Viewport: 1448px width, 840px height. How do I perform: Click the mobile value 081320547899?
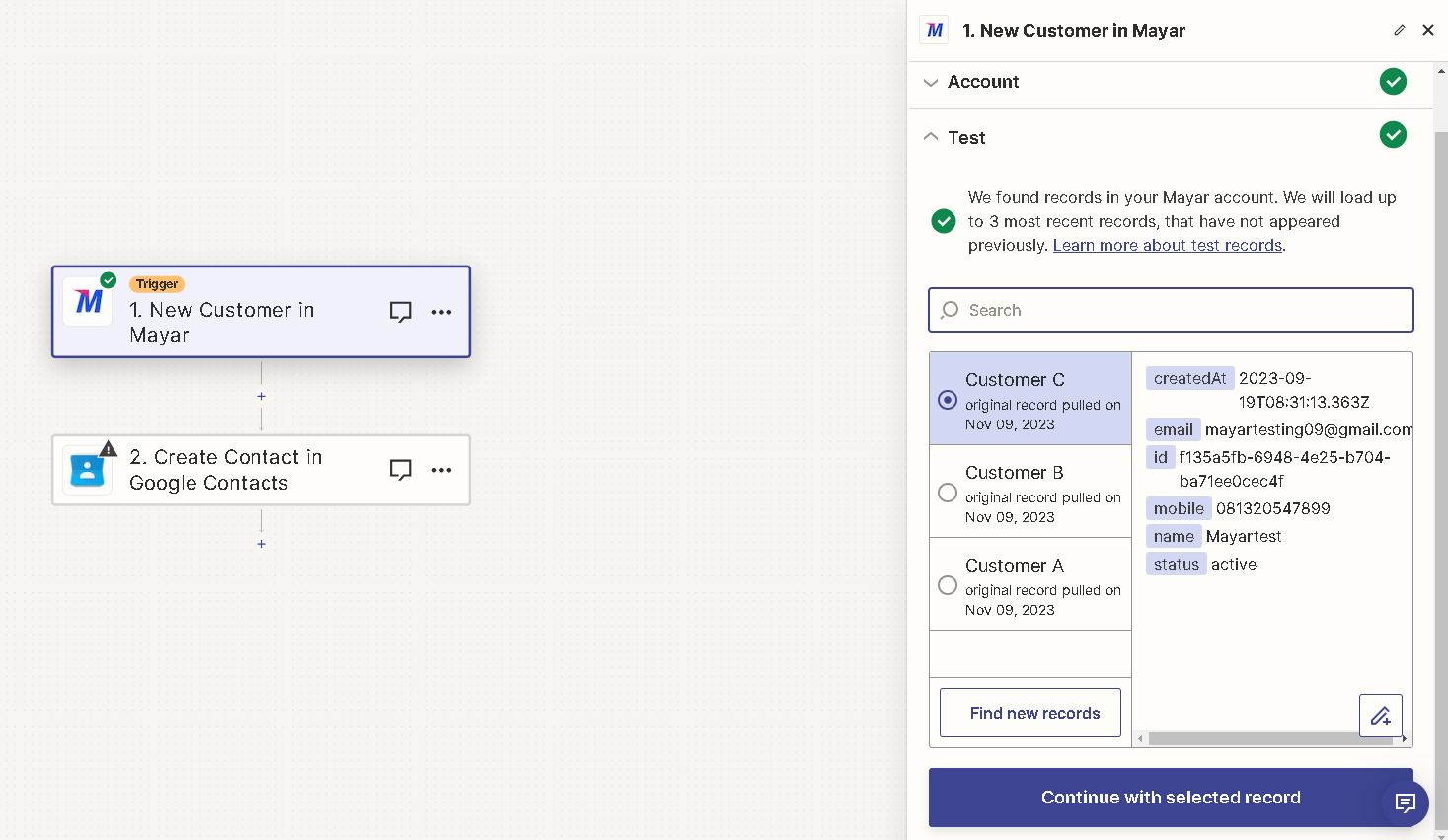tap(1273, 508)
